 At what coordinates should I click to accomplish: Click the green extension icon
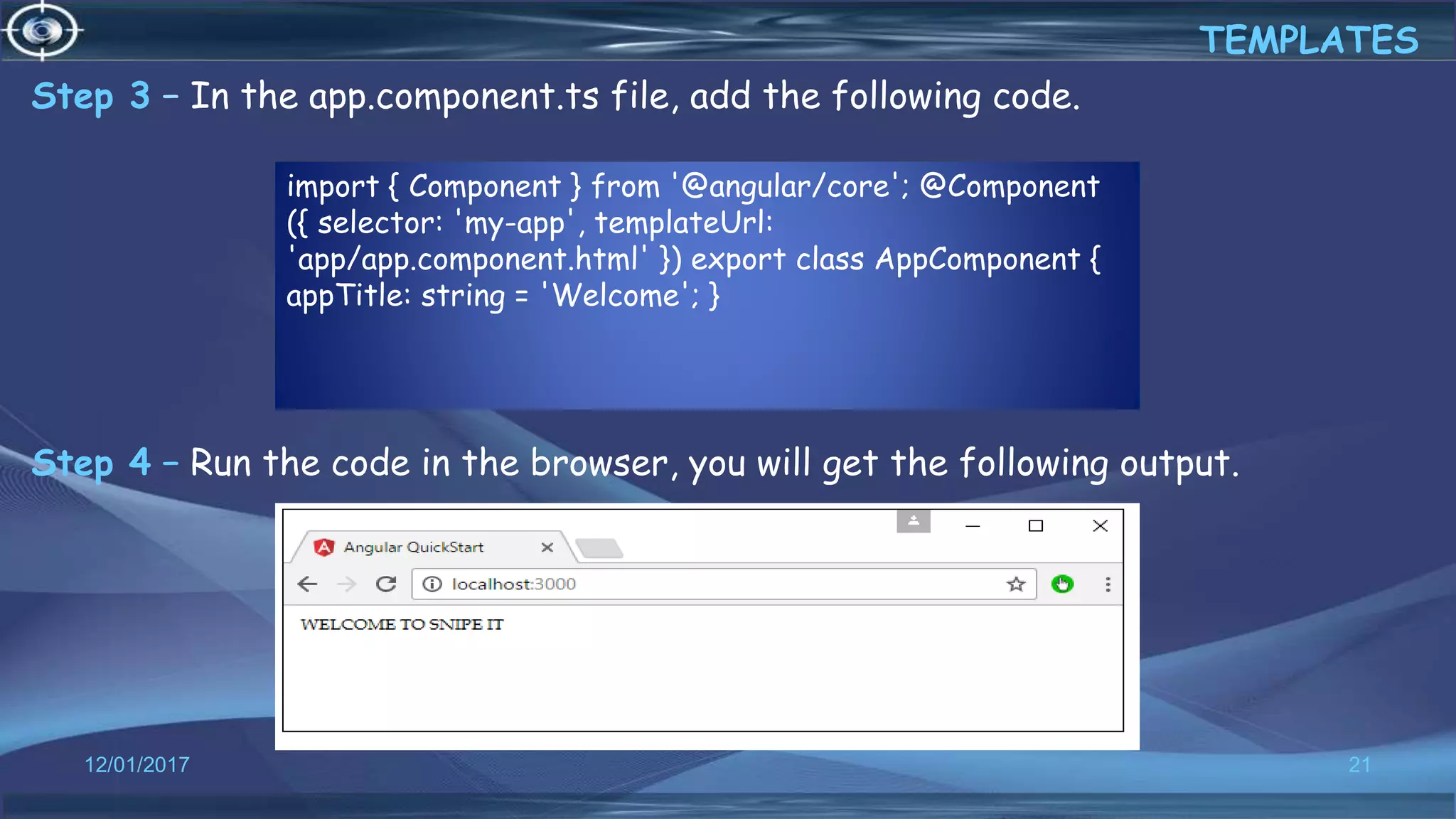click(x=1062, y=584)
